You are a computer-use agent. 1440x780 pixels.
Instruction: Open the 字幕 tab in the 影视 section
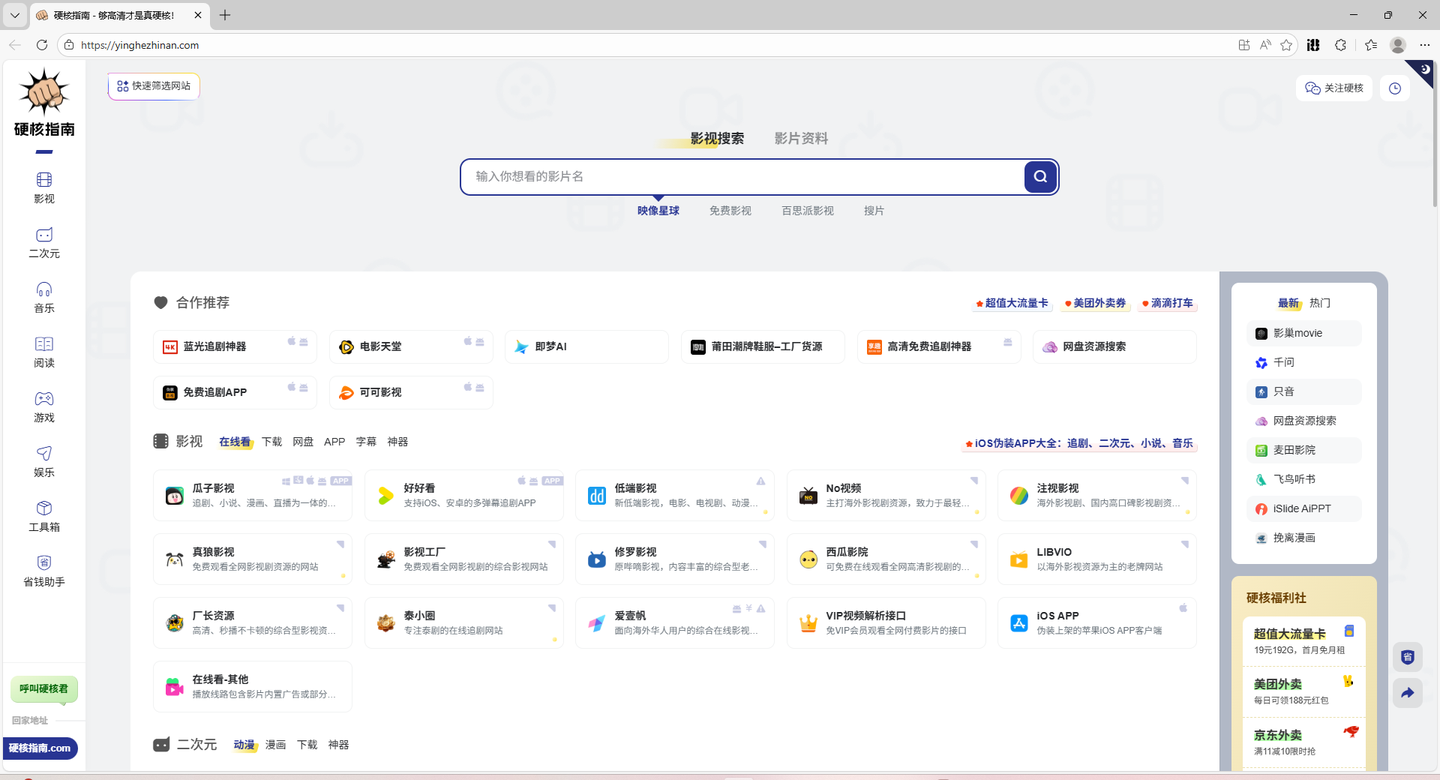tap(366, 442)
